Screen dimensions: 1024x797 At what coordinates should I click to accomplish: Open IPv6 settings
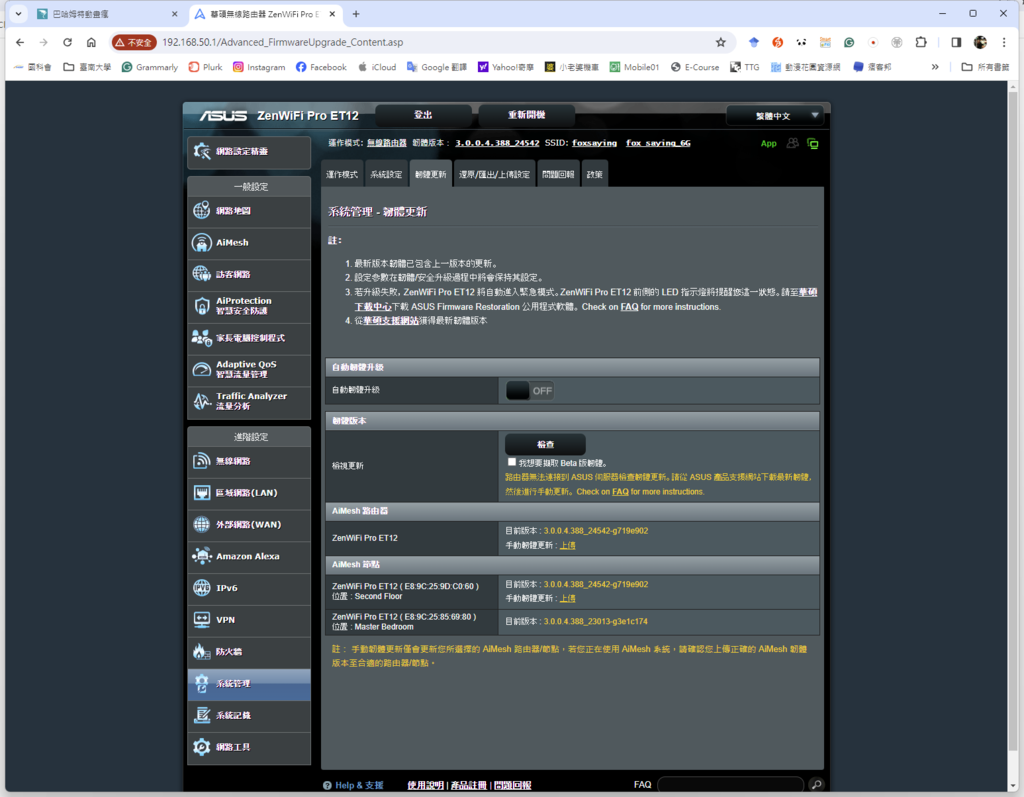click(249, 588)
